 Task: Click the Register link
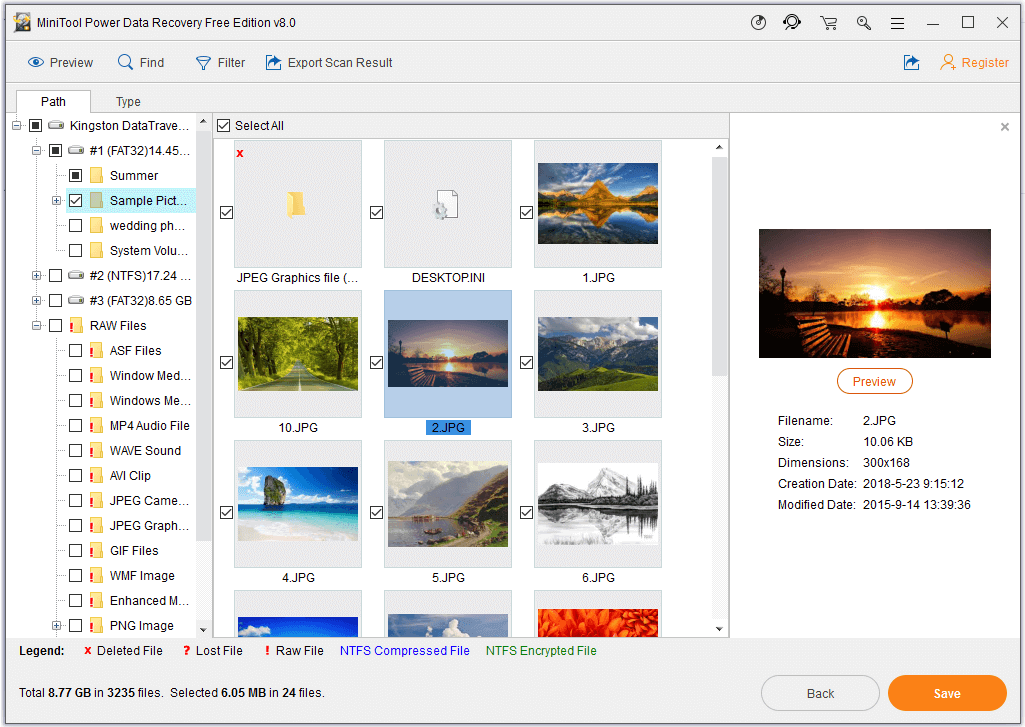(x=984, y=63)
